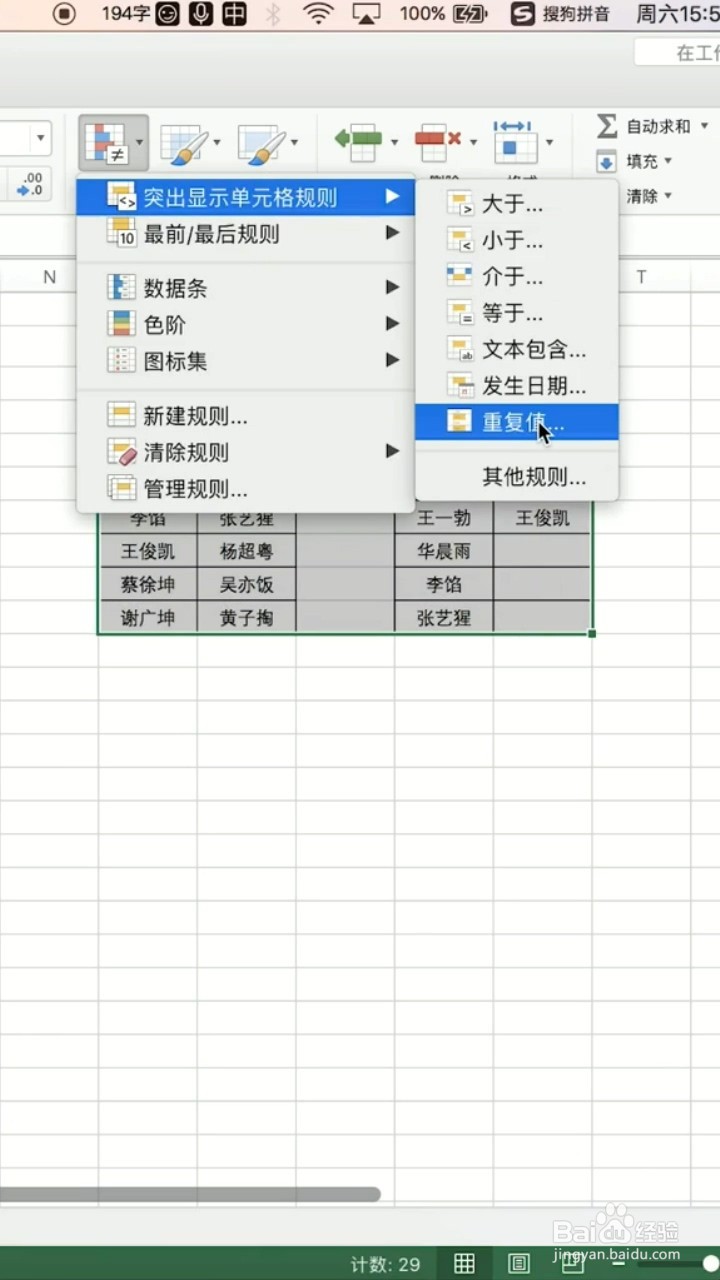The image size is (720, 1280).
Task: Click the 填充 fill button
Action: [635, 161]
